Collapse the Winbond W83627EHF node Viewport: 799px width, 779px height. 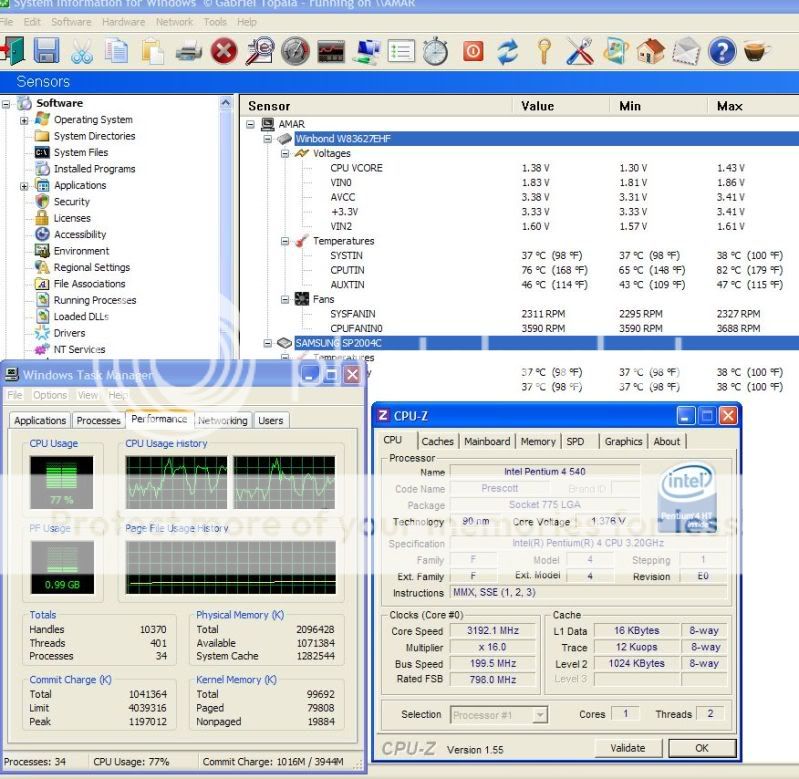[268, 139]
